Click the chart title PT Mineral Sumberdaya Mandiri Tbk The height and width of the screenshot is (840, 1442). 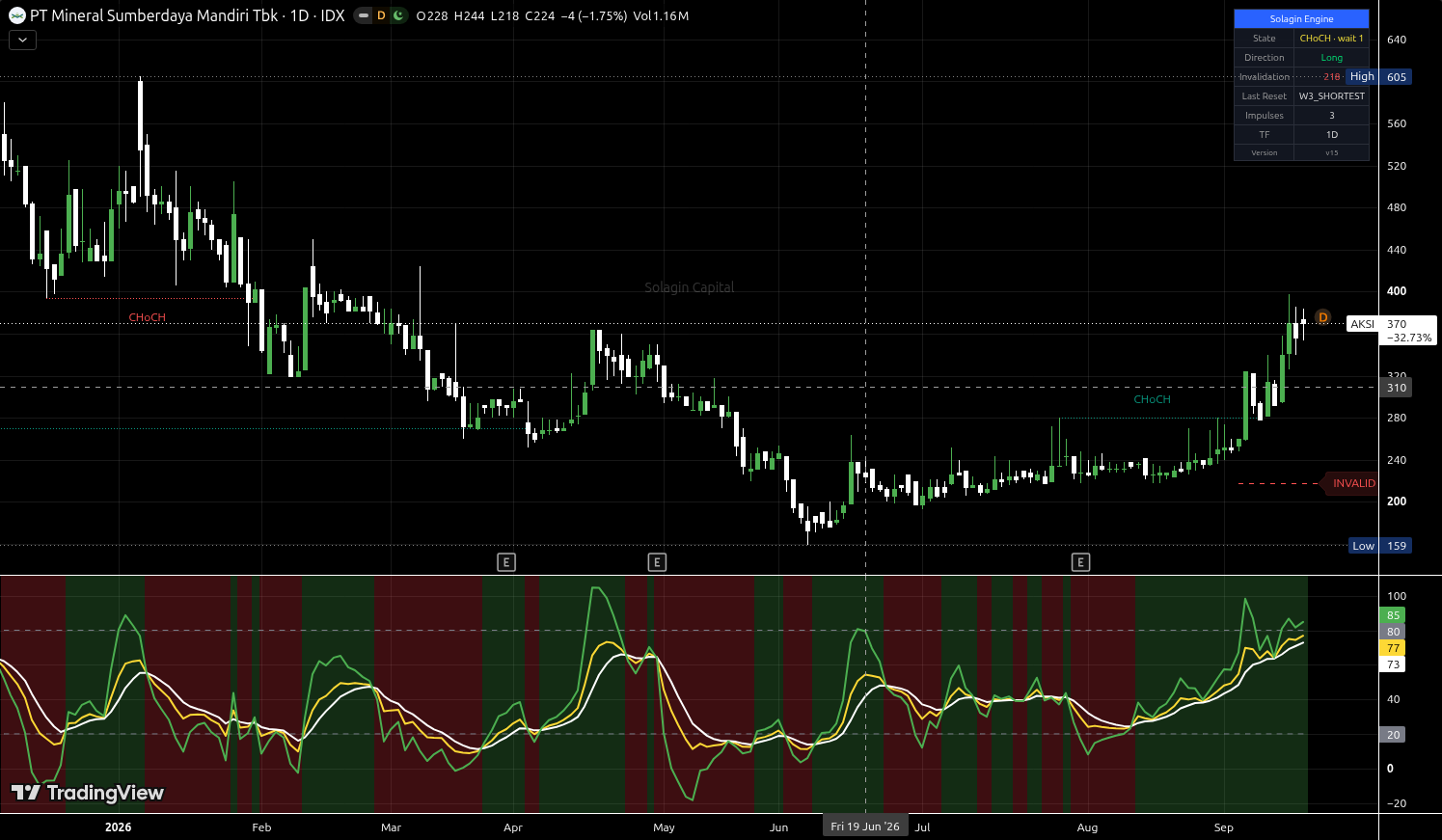pyautogui.click(x=153, y=15)
